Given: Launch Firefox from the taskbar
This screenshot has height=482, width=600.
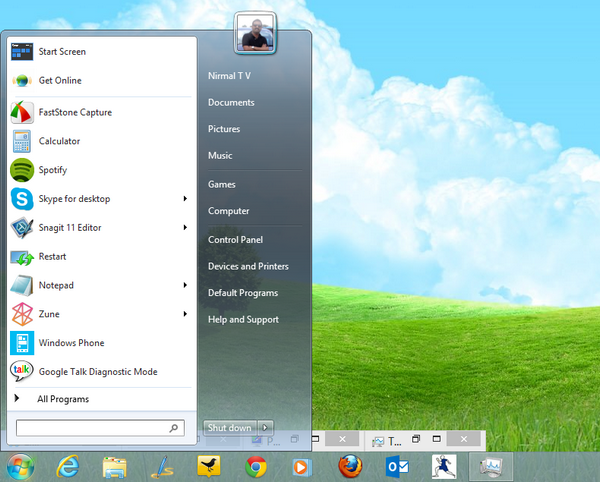Looking at the screenshot, I should click(x=350, y=466).
